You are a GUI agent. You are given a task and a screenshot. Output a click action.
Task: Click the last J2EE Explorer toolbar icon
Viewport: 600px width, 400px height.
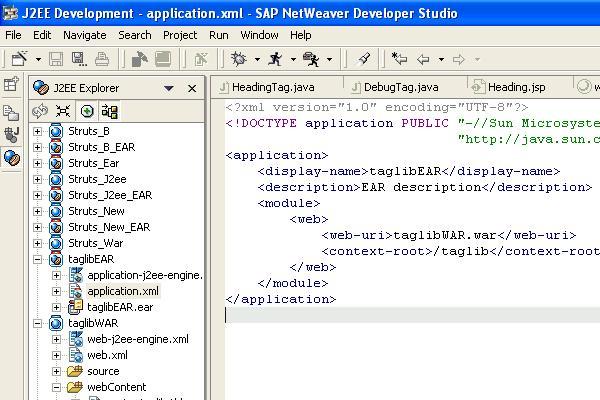click(x=109, y=112)
